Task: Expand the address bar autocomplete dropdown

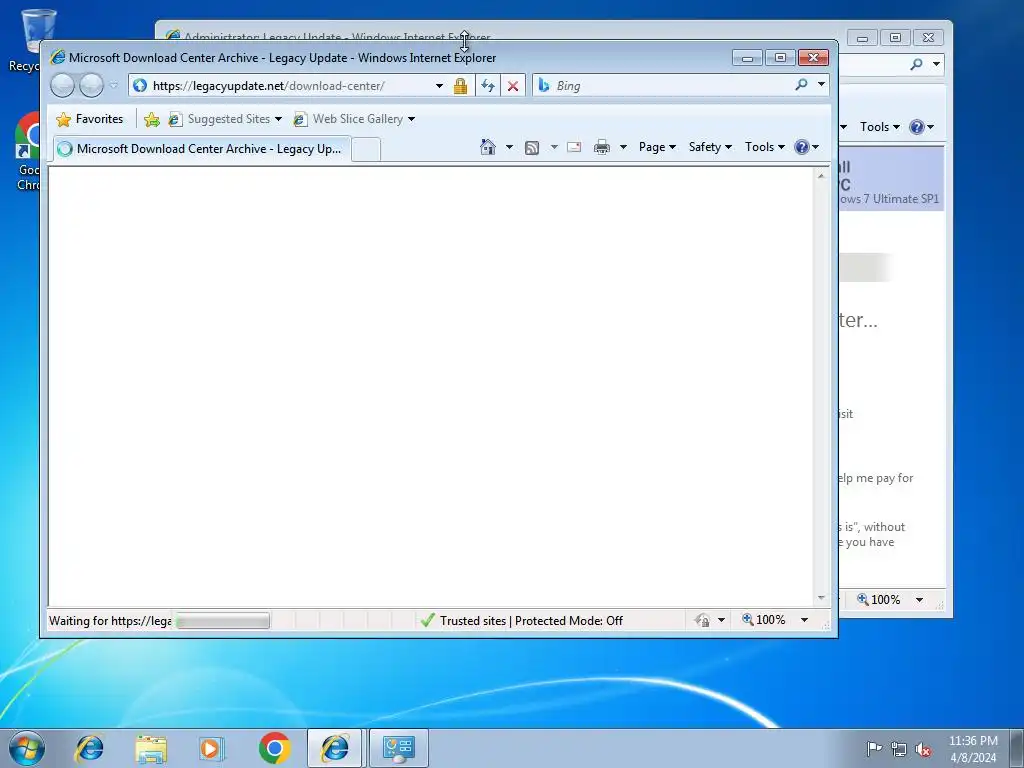Action: [440, 86]
